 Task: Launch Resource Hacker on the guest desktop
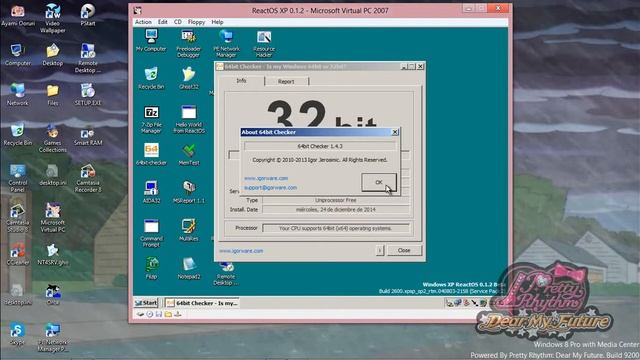click(x=264, y=43)
